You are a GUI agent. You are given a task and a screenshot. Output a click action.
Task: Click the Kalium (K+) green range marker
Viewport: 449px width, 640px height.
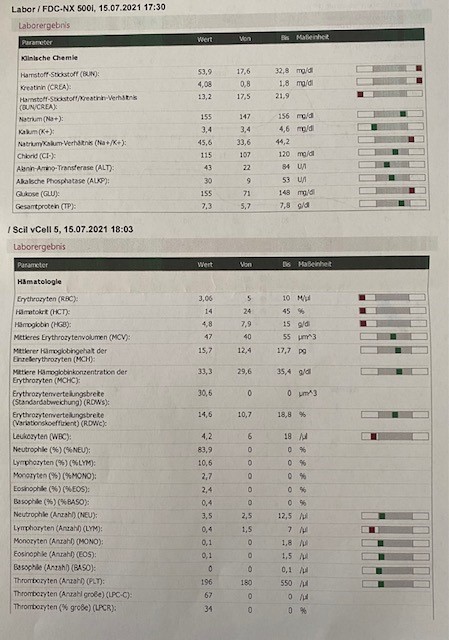point(374,127)
